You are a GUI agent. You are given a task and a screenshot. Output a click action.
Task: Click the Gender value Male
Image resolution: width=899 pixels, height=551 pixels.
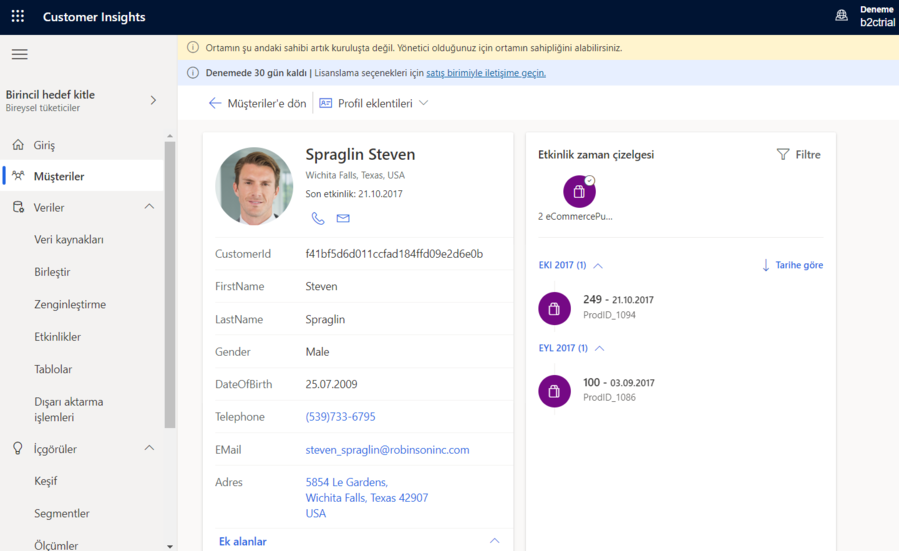tap(317, 352)
